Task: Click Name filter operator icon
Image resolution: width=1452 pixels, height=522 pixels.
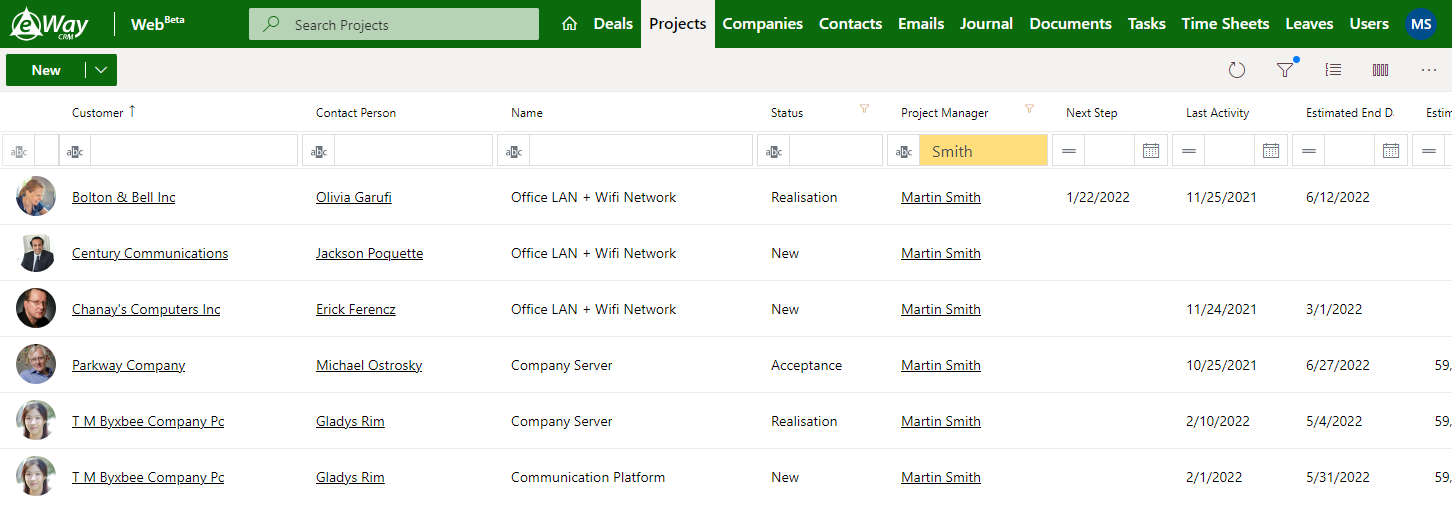Action: pos(514,151)
